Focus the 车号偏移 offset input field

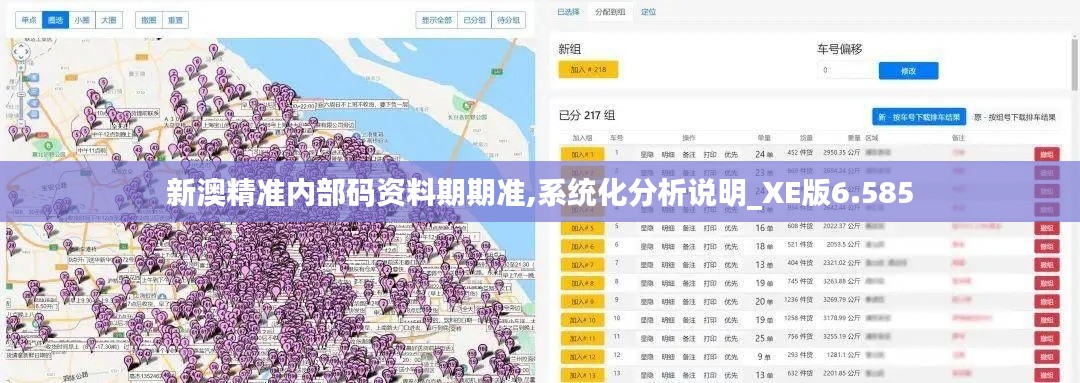[x=847, y=70]
